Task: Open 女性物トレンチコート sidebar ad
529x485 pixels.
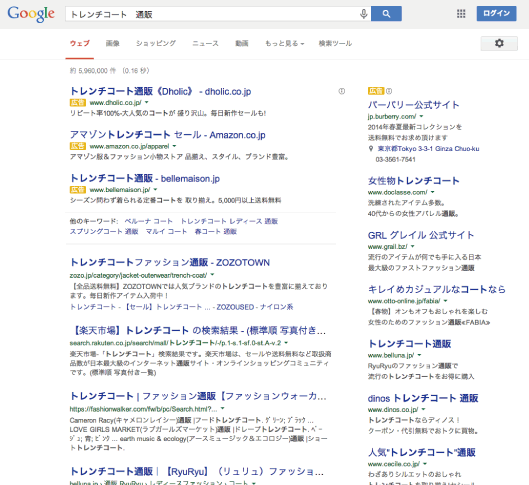Action: pos(414,181)
